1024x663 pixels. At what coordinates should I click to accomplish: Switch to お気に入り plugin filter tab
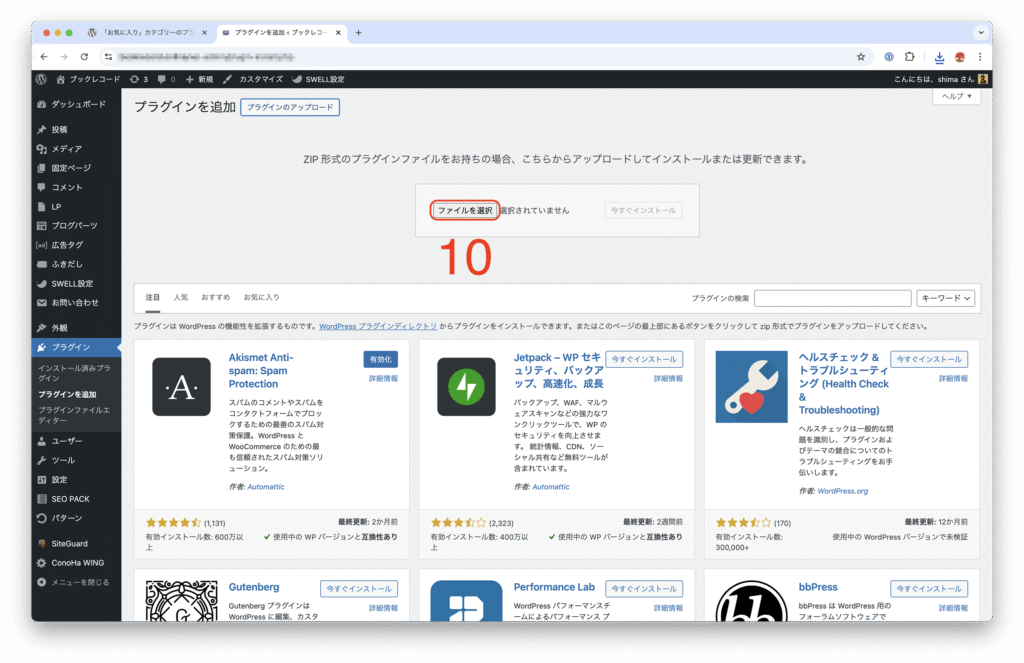coord(261,297)
